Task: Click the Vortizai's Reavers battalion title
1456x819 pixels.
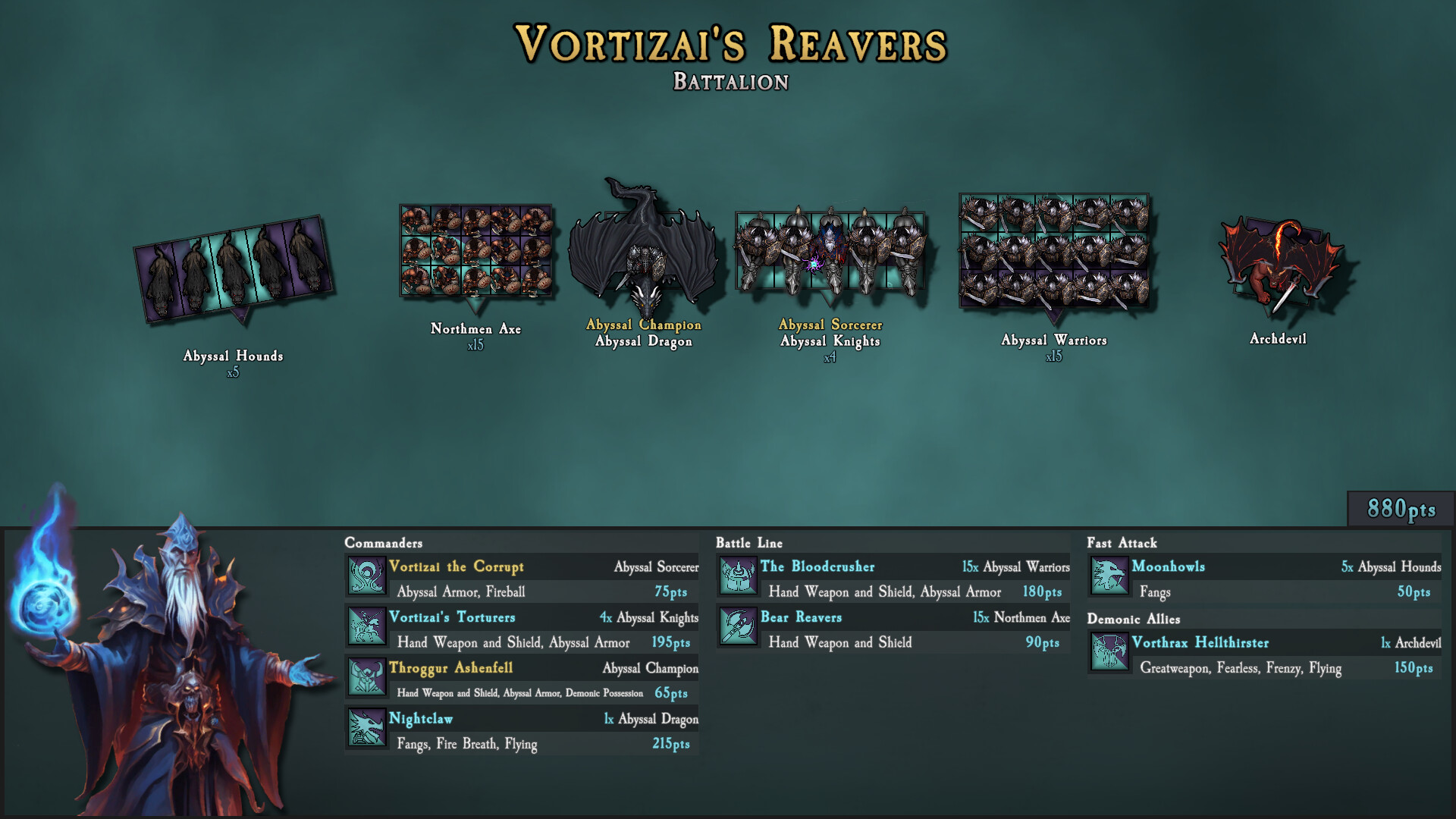Action: tap(731, 43)
